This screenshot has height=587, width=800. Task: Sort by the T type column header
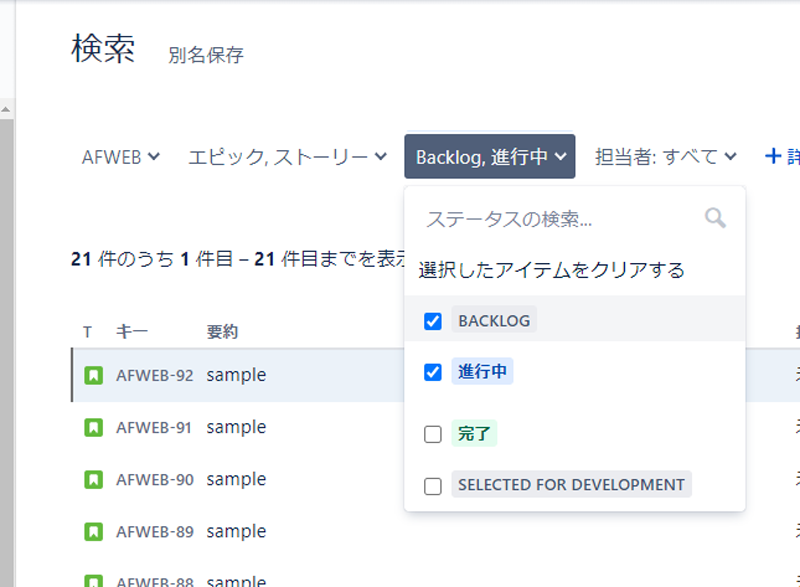[87, 333]
